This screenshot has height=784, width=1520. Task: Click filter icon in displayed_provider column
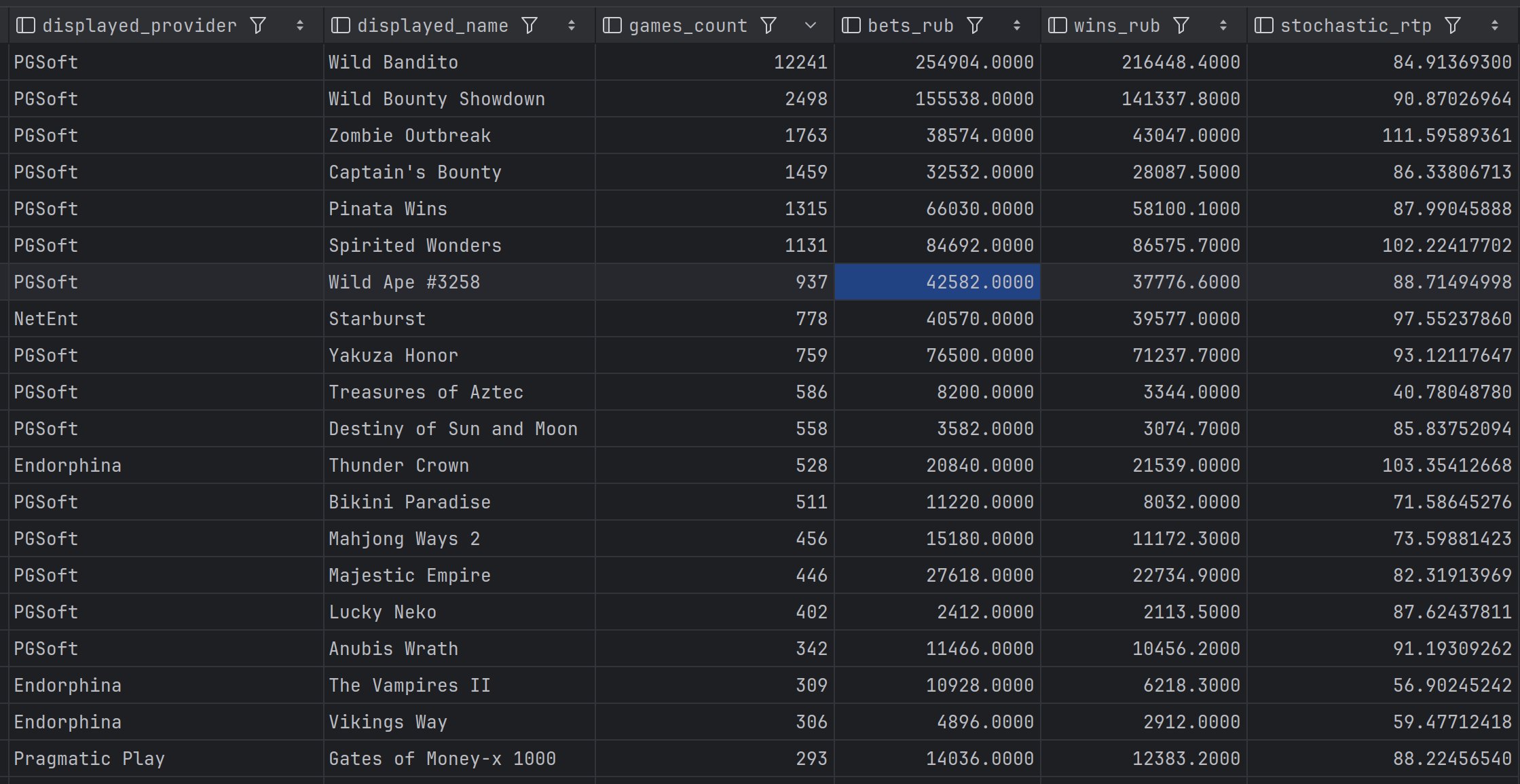point(258,26)
